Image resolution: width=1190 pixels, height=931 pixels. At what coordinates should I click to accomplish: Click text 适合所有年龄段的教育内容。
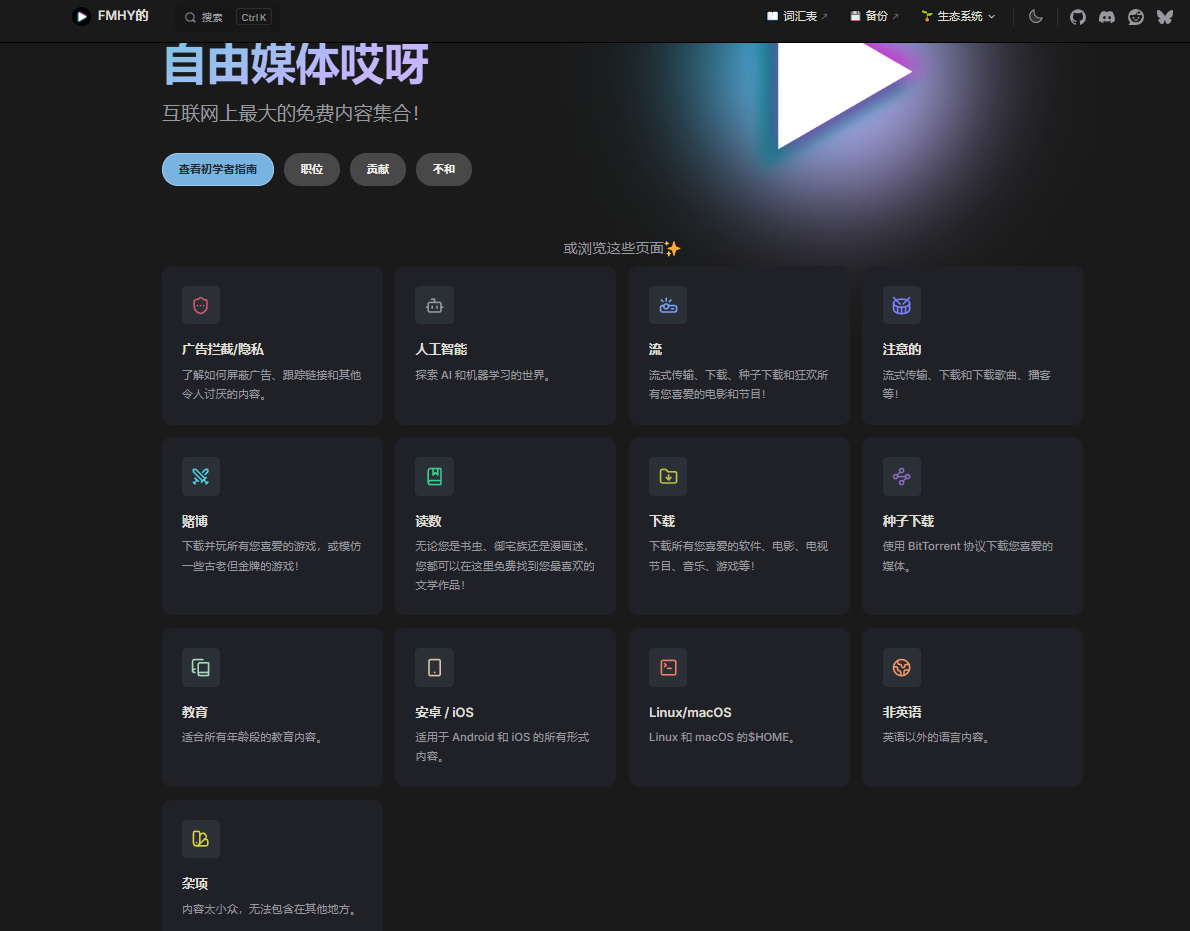(x=255, y=738)
